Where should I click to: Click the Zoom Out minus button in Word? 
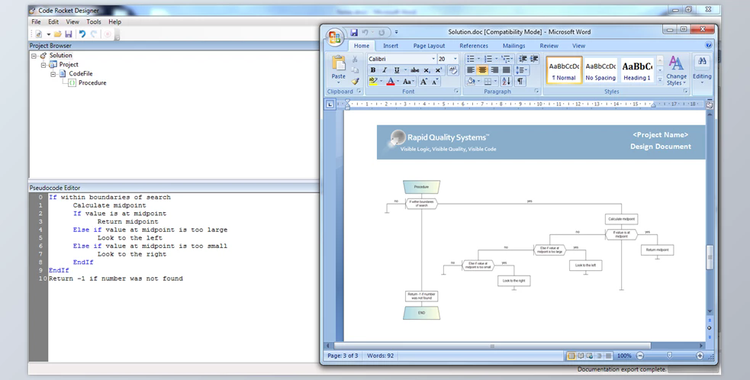(640, 356)
